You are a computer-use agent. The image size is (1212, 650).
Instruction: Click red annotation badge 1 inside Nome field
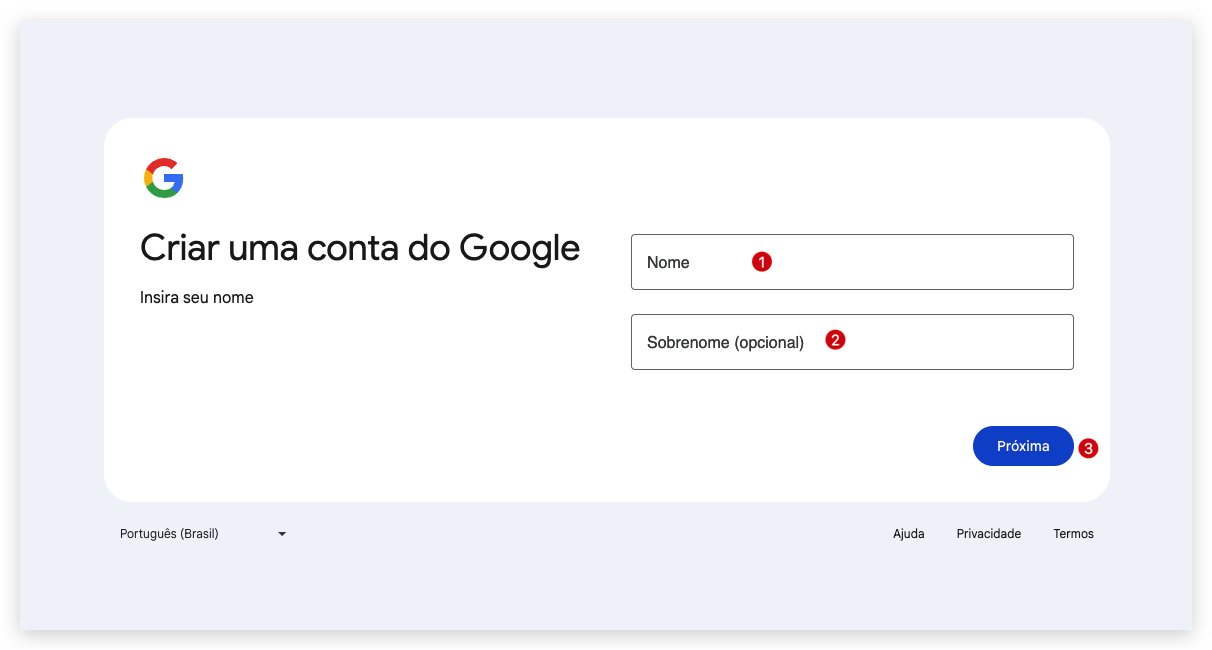coord(764,261)
